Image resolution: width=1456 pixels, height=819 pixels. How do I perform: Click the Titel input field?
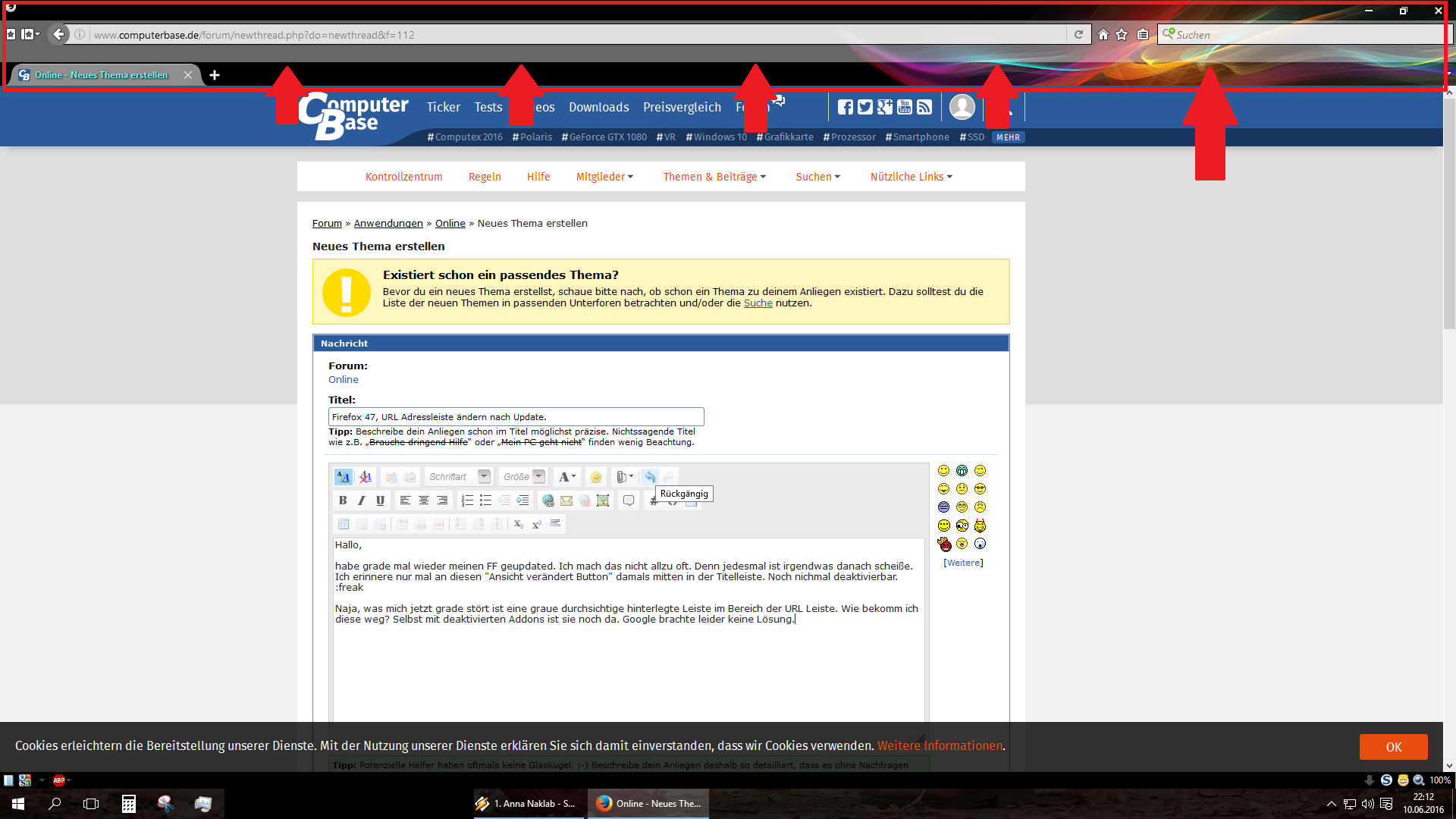point(516,417)
